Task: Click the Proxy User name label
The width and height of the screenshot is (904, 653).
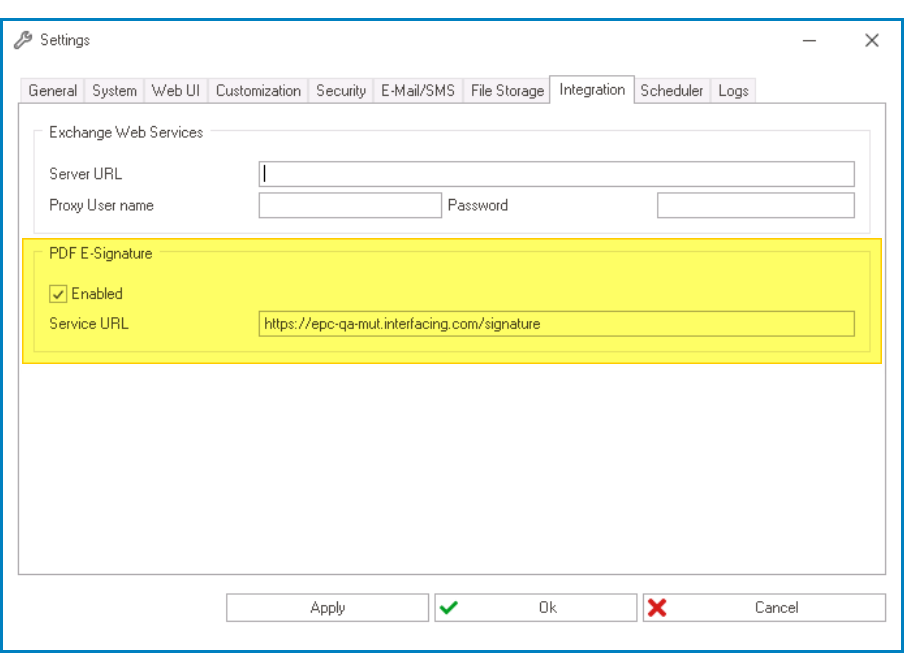Action: [x=101, y=205]
